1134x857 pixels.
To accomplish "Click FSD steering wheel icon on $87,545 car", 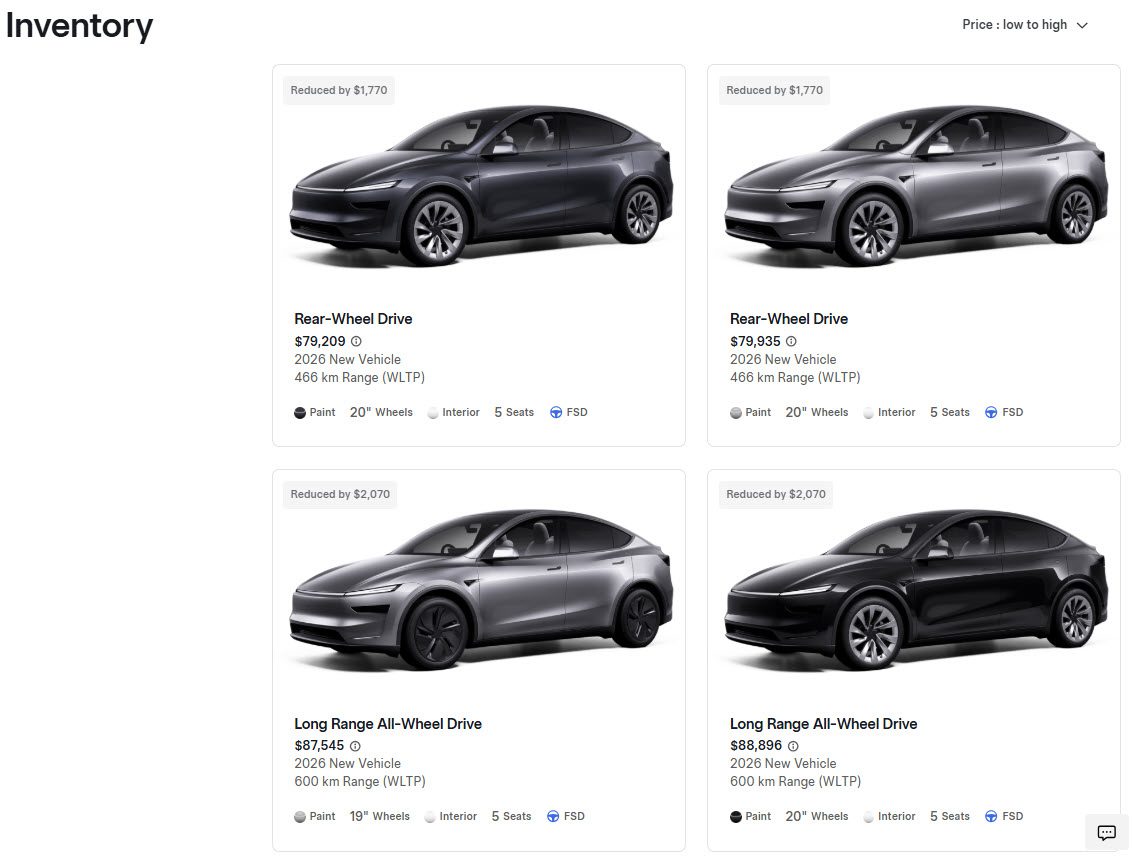I will (553, 816).
